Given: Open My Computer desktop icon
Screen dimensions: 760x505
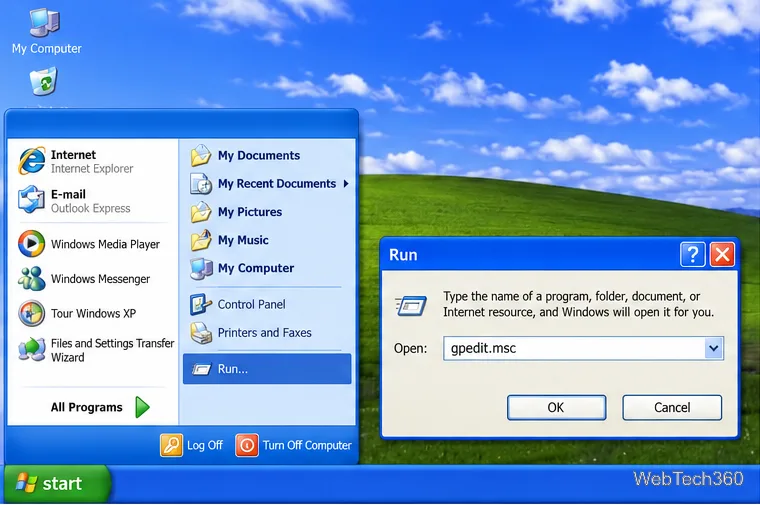Looking at the screenshot, I should 45,22.
